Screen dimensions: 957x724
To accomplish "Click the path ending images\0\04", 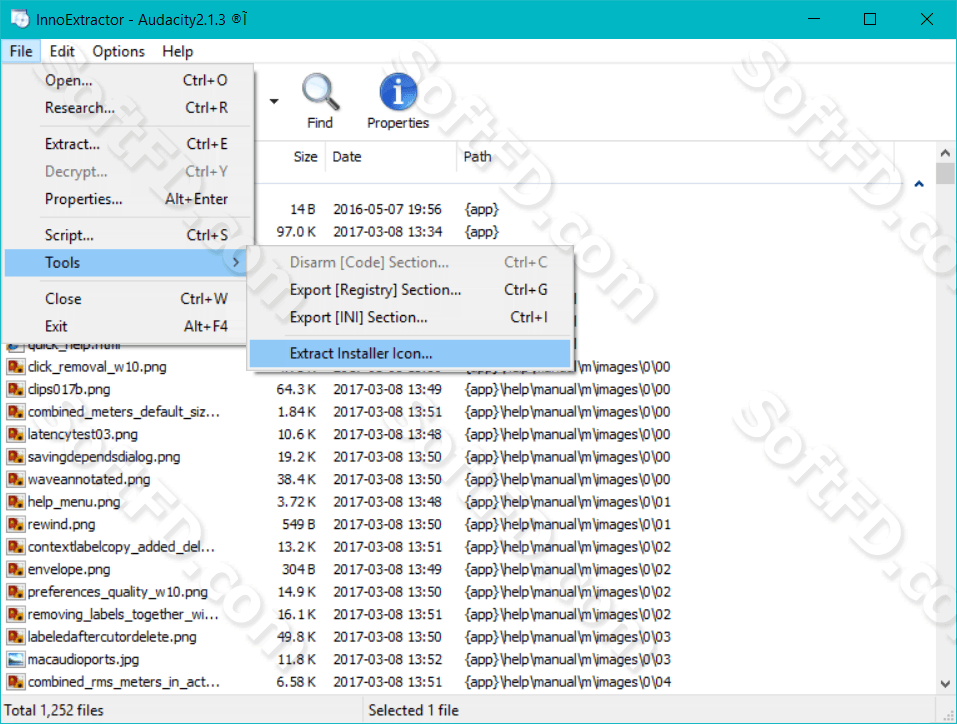I will [x=568, y=682].
